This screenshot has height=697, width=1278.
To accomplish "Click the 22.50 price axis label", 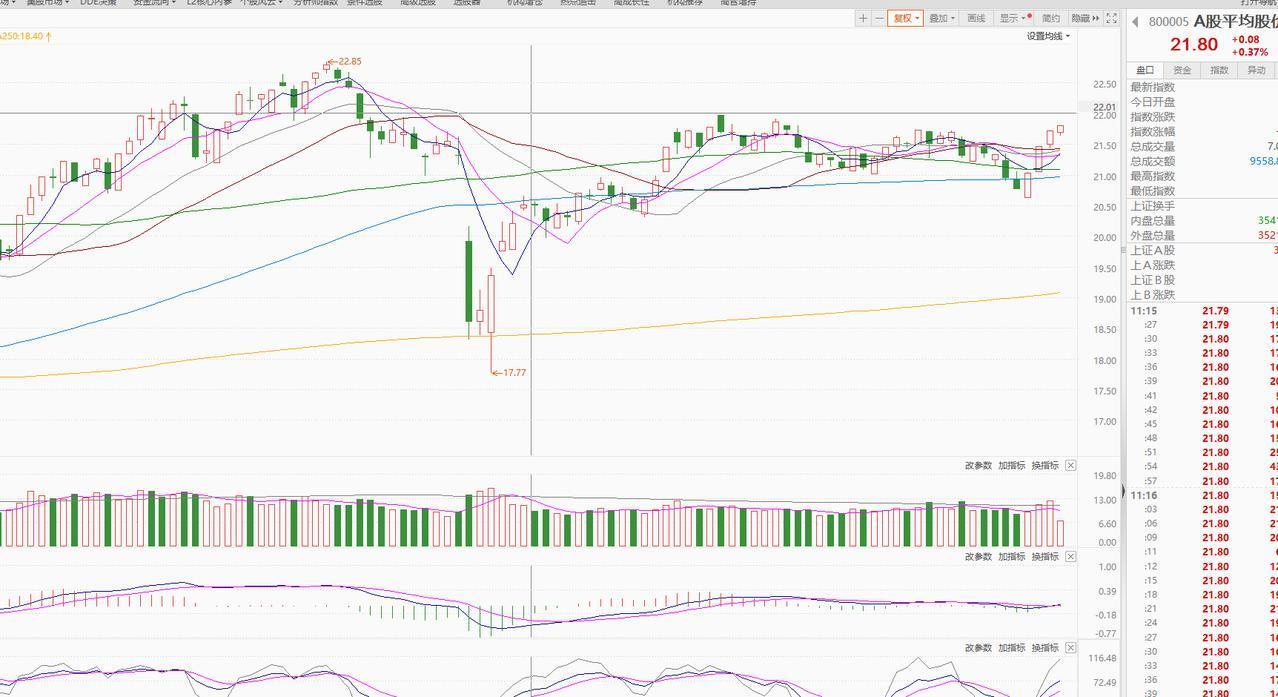I will (x=1105, y=84).
